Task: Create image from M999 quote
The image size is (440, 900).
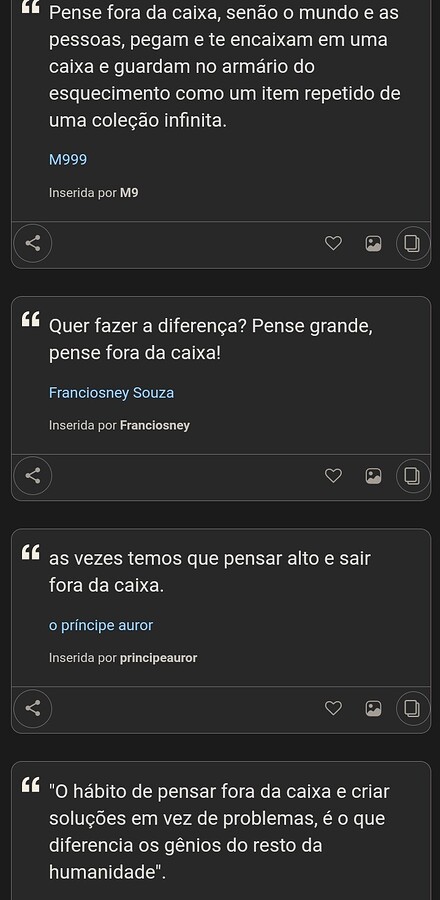Action: tap(373, 243)
